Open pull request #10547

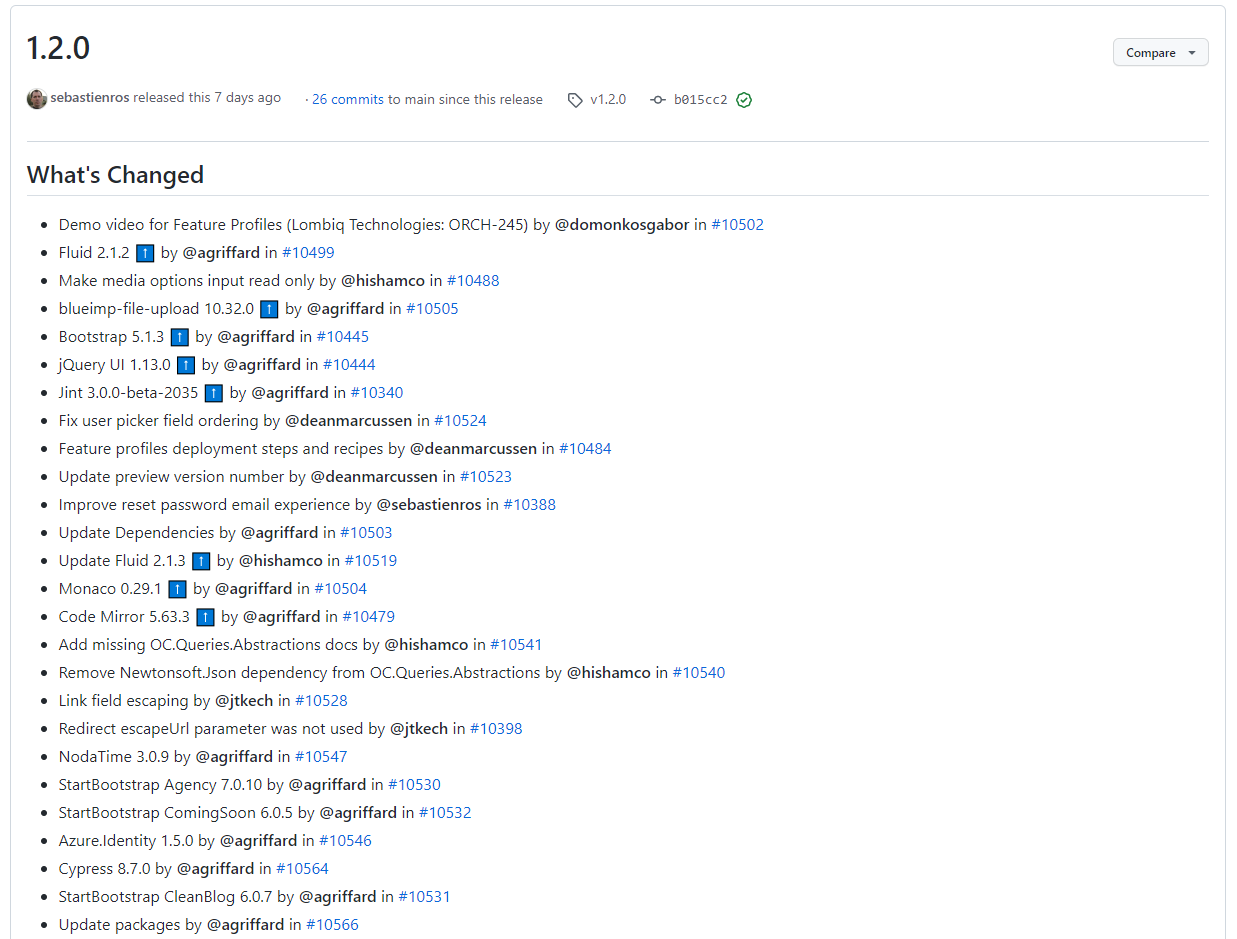(321, 757)
